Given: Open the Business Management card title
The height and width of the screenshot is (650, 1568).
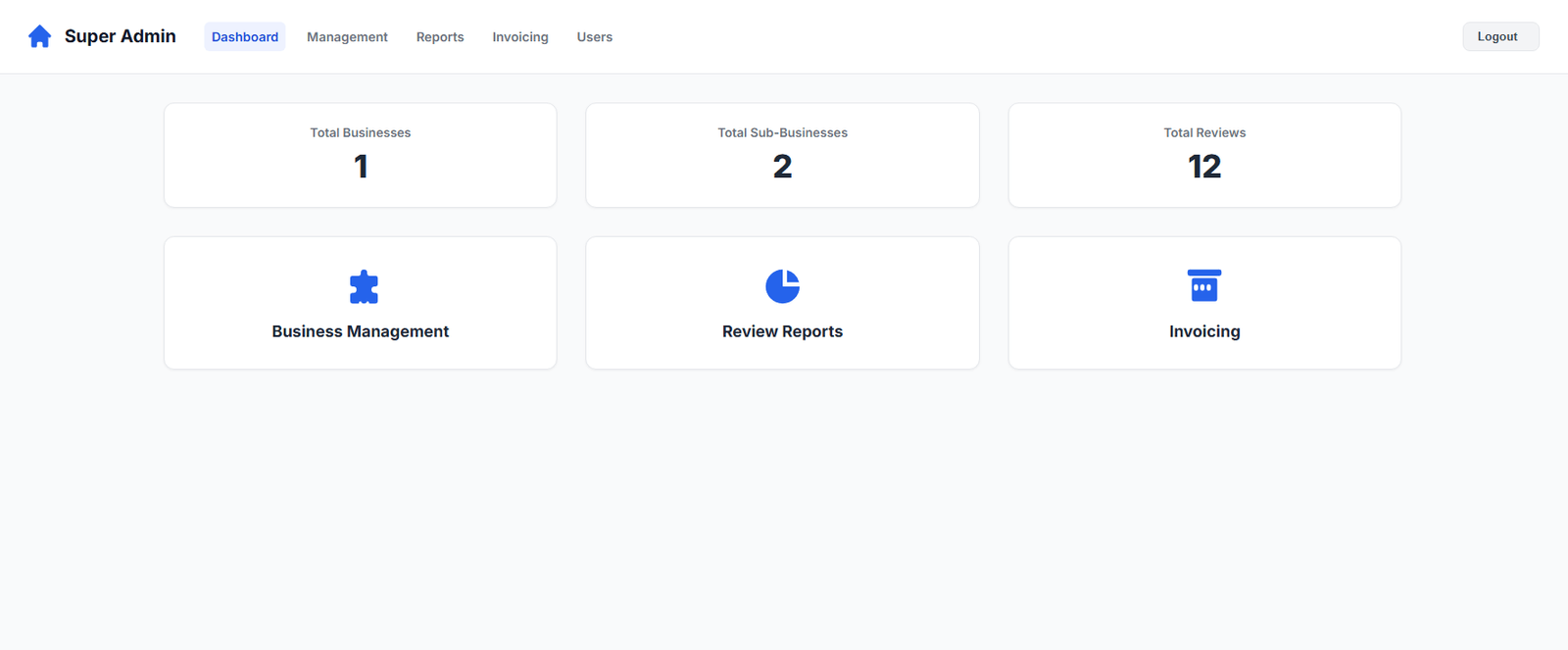Looking at the screenshot, I should pyautogui.click(x=361, y=331).
